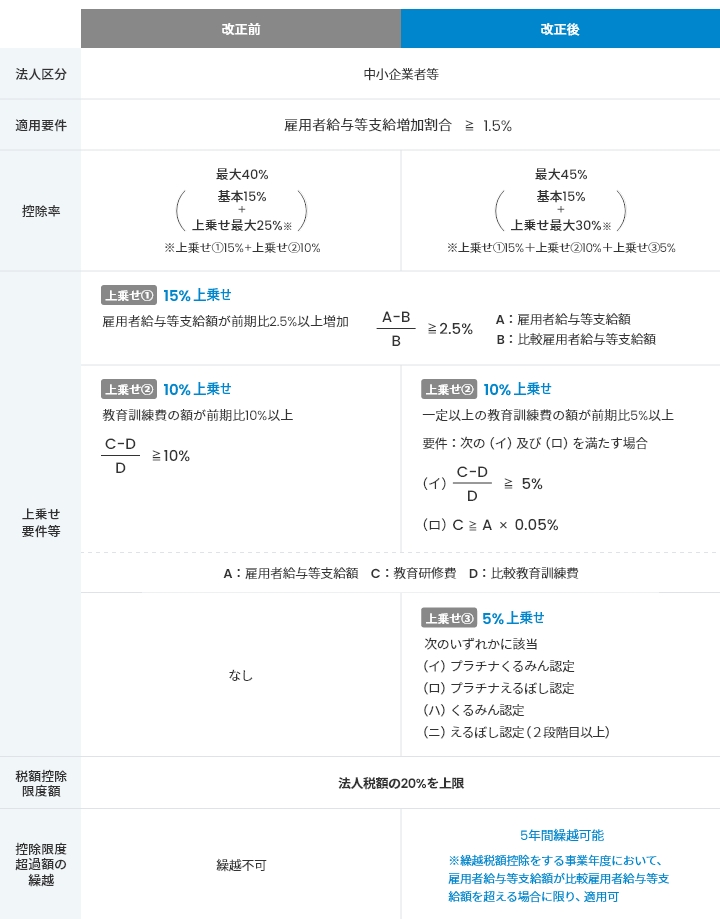Image resolution: width=720 pixels, height=919 pixels.
Task: Select the 5%上乗せ heading
Action: click(513, 618)
